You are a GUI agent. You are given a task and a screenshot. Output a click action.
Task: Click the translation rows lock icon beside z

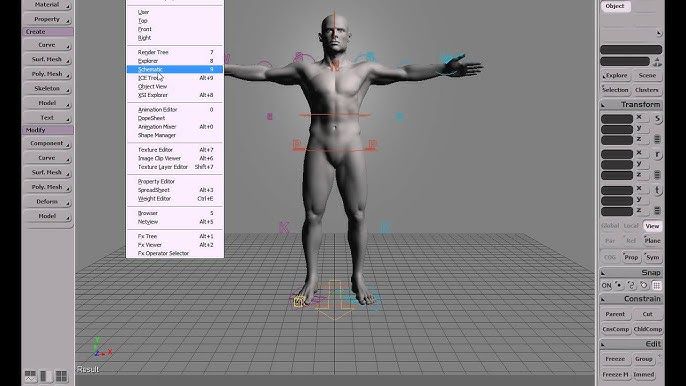(x=657, y=211)
